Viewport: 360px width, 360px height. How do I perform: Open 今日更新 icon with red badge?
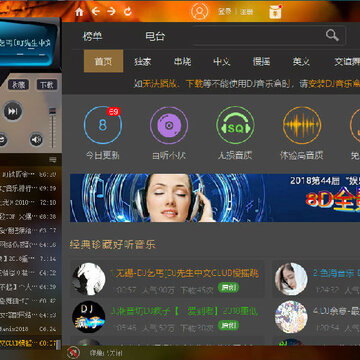[103, 125]
